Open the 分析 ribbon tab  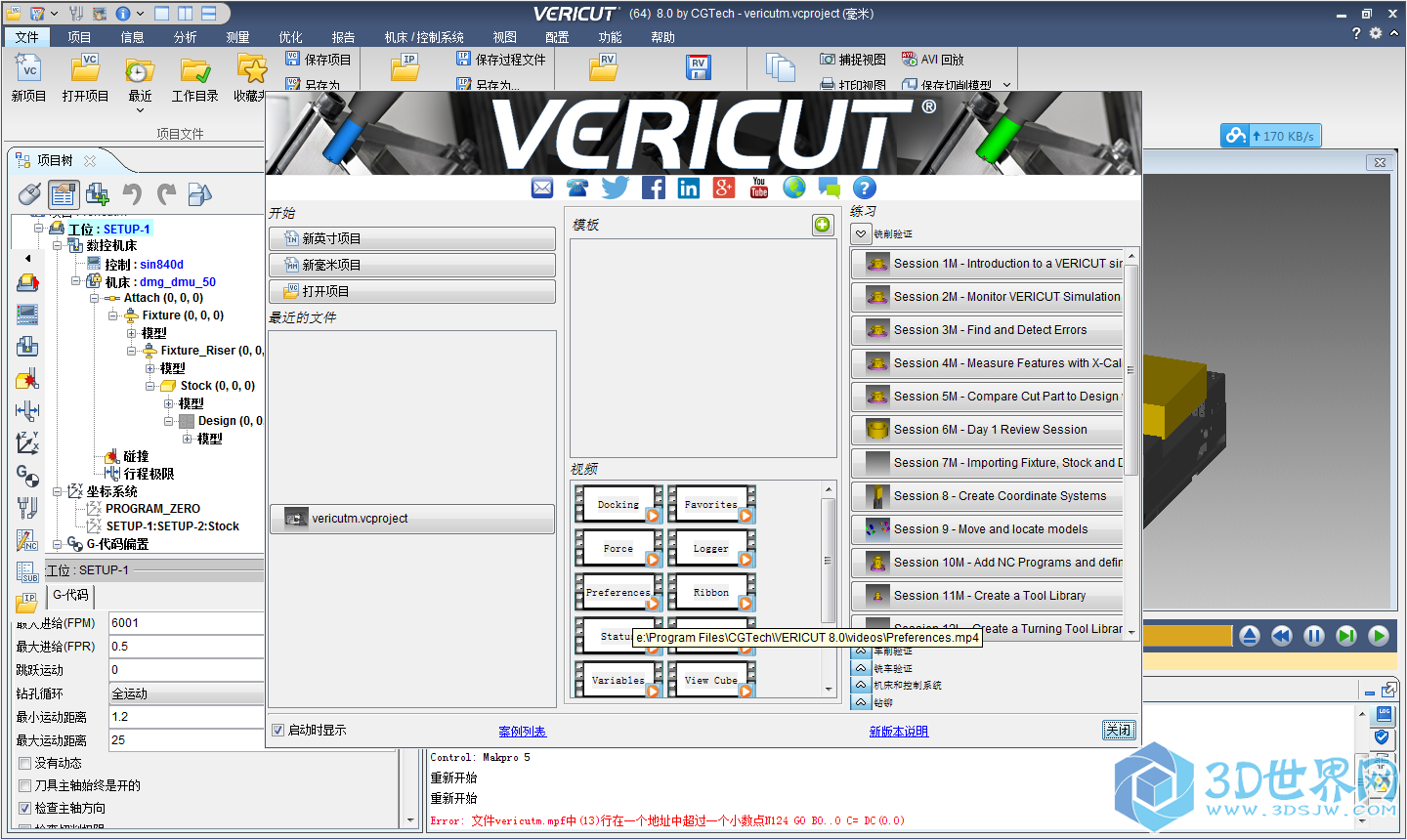pyautogui.click(x=185, y=37)
